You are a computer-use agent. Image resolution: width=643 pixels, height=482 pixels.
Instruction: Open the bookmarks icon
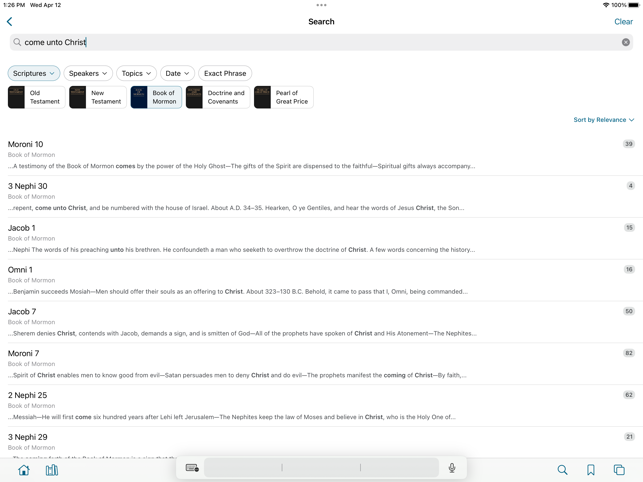tap(591, 469)
